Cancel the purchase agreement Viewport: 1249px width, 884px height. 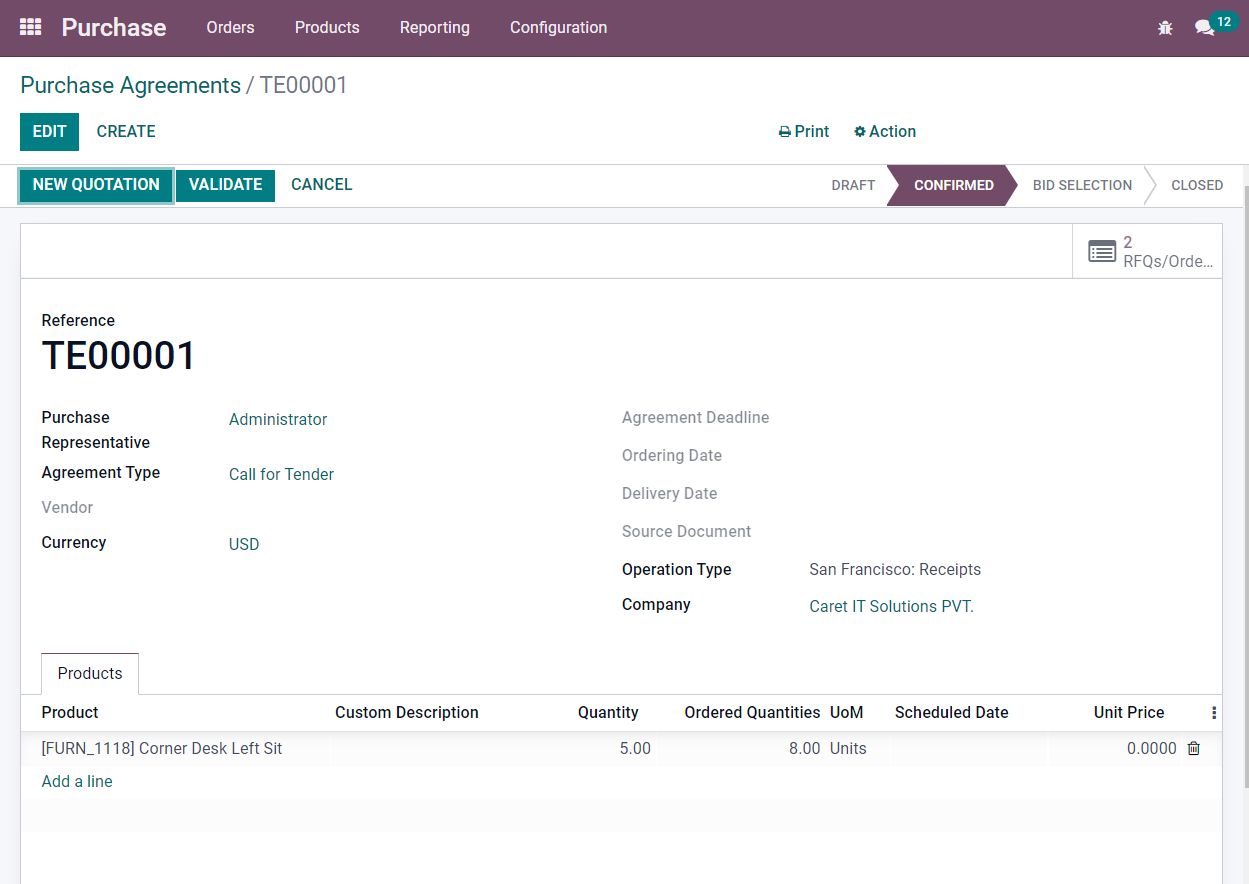[321, 185]
